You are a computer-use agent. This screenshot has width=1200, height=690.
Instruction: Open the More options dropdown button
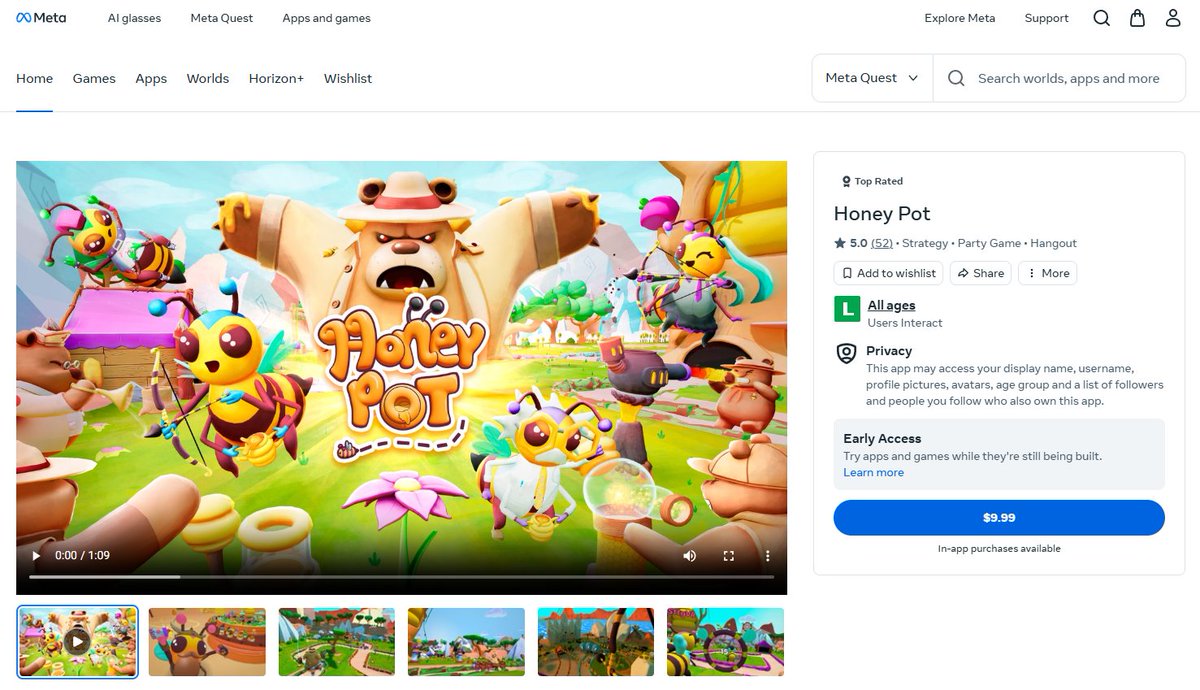[1047, 273]
